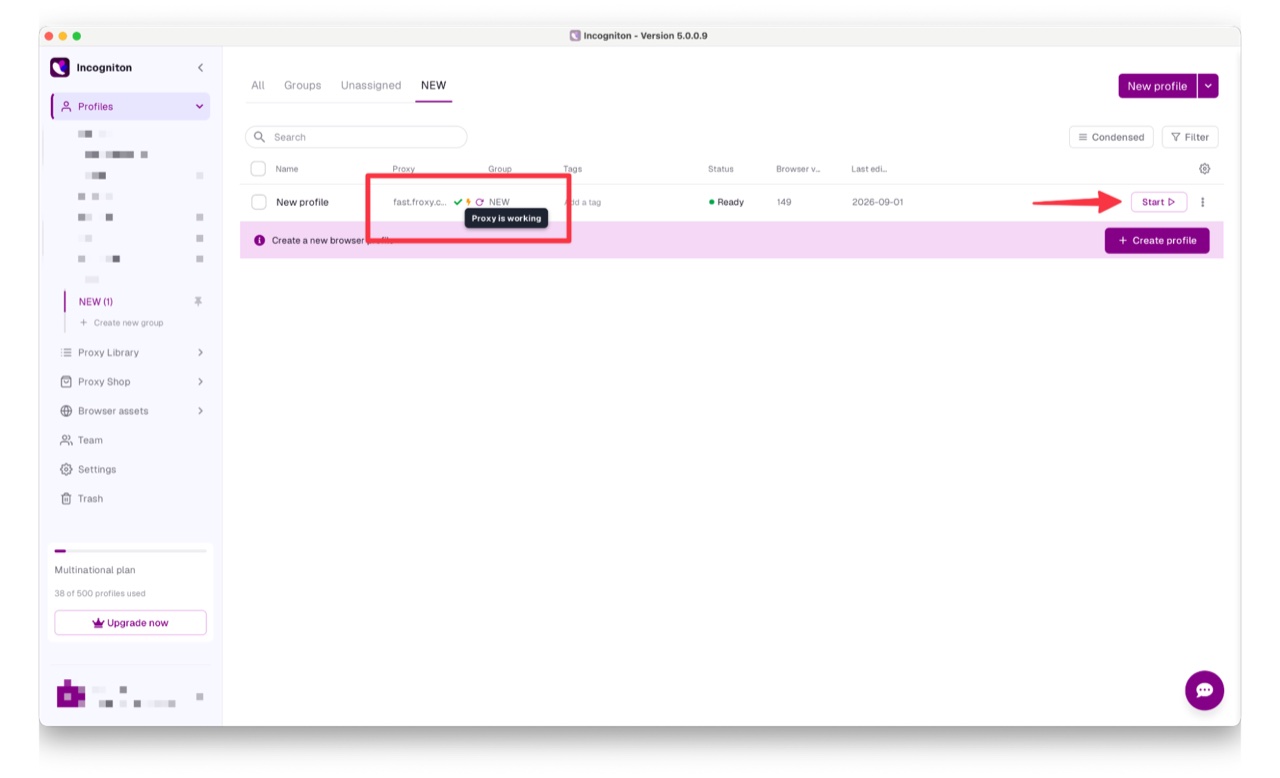The image size is (1280, 778).
Task: Click the fast.froxy proxy text
Action: click(x=419, y=202)
